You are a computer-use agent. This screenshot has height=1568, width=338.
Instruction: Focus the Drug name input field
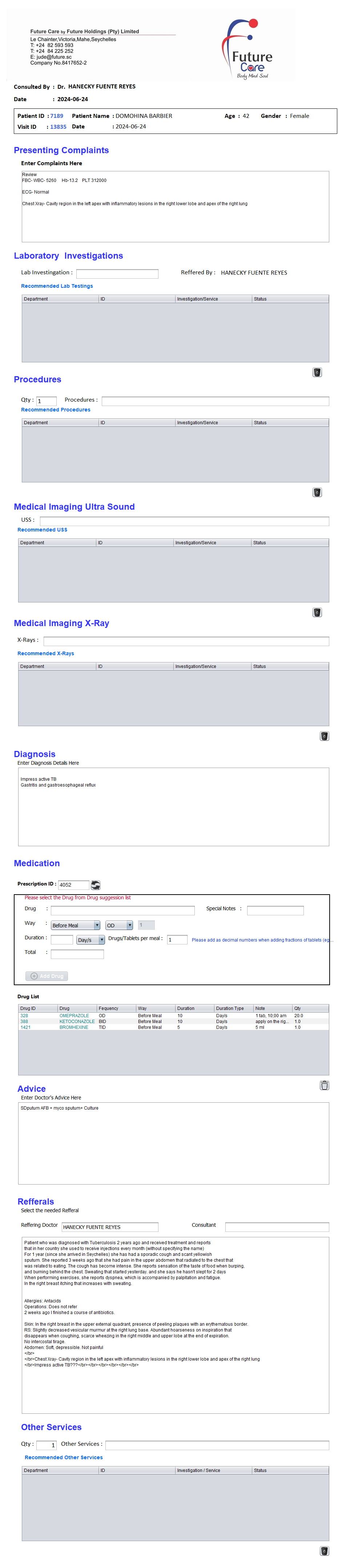122,910
